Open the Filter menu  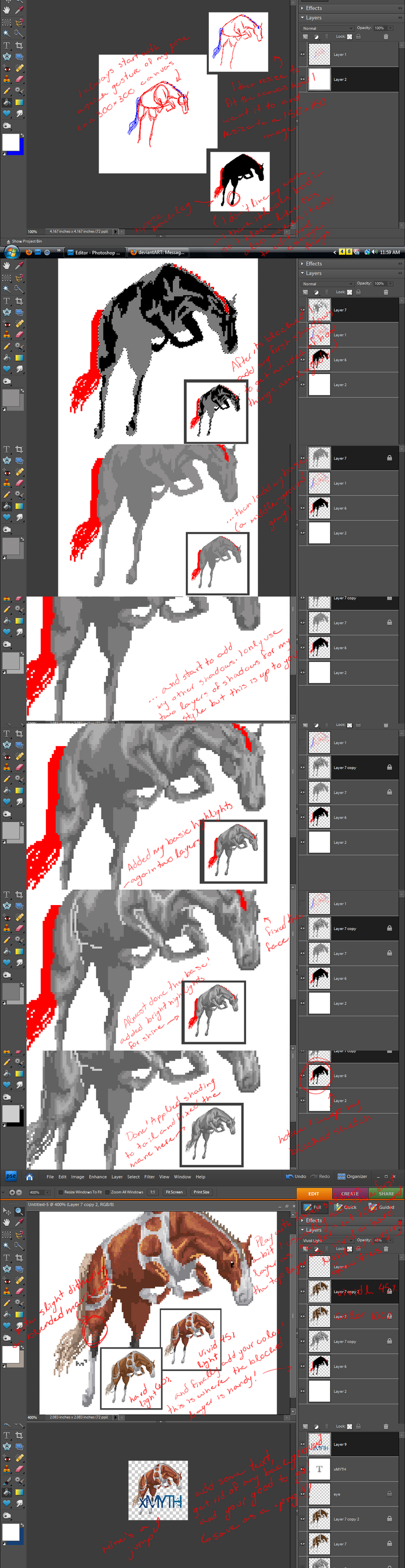pos(149,1177)
